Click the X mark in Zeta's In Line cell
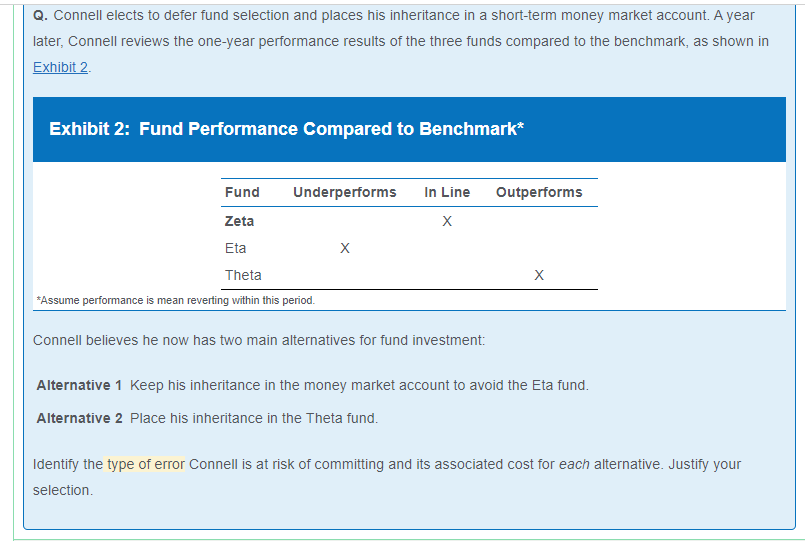 coord(447,221)
